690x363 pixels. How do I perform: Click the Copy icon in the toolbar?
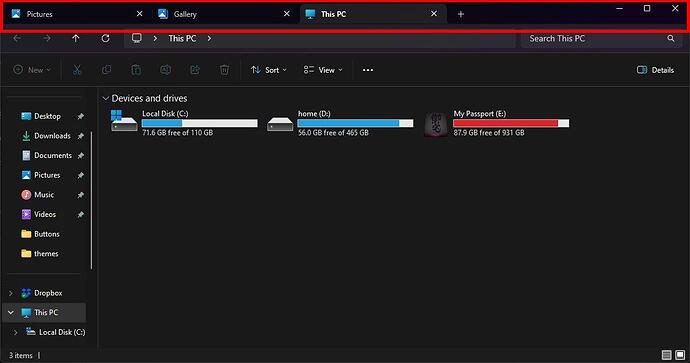point(106,70)
